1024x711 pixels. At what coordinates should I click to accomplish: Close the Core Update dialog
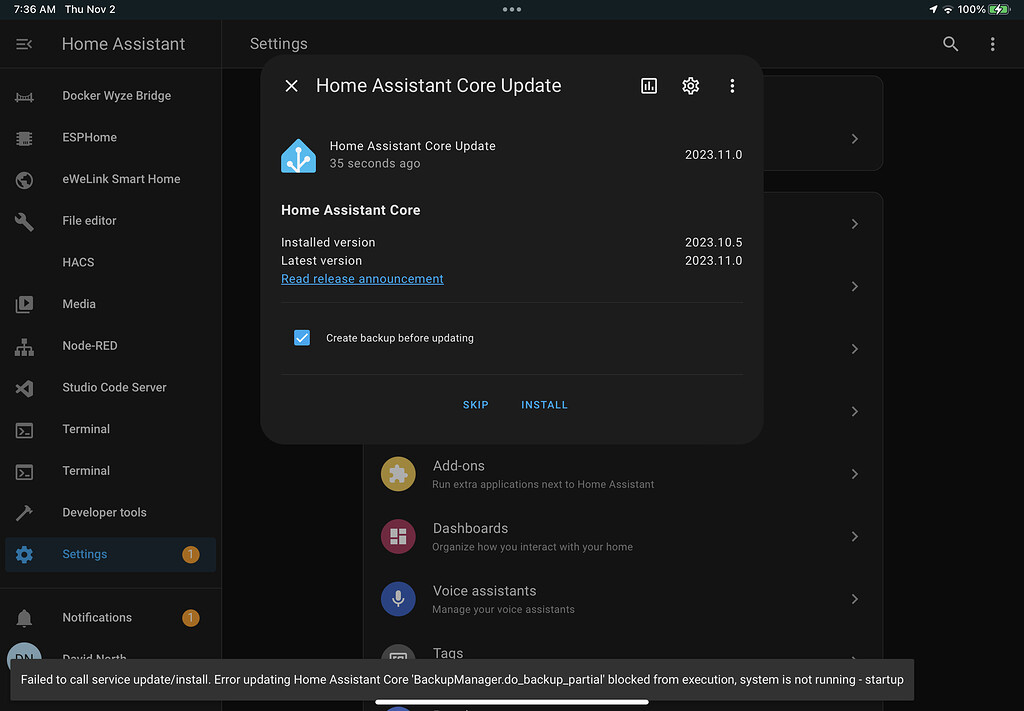click(291, 86)
